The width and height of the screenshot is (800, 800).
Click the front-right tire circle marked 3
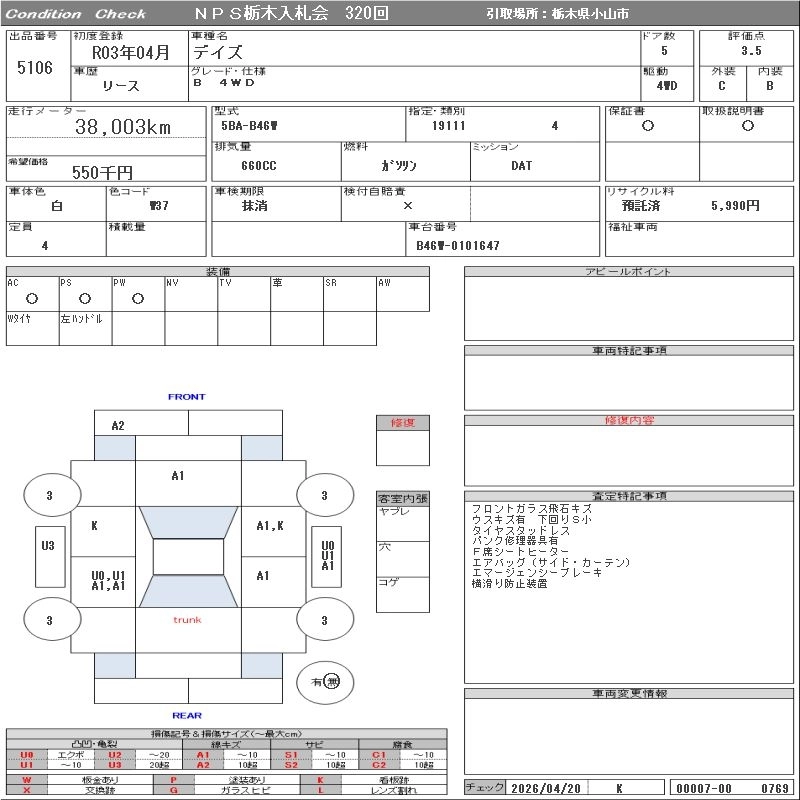pos(325,495)
